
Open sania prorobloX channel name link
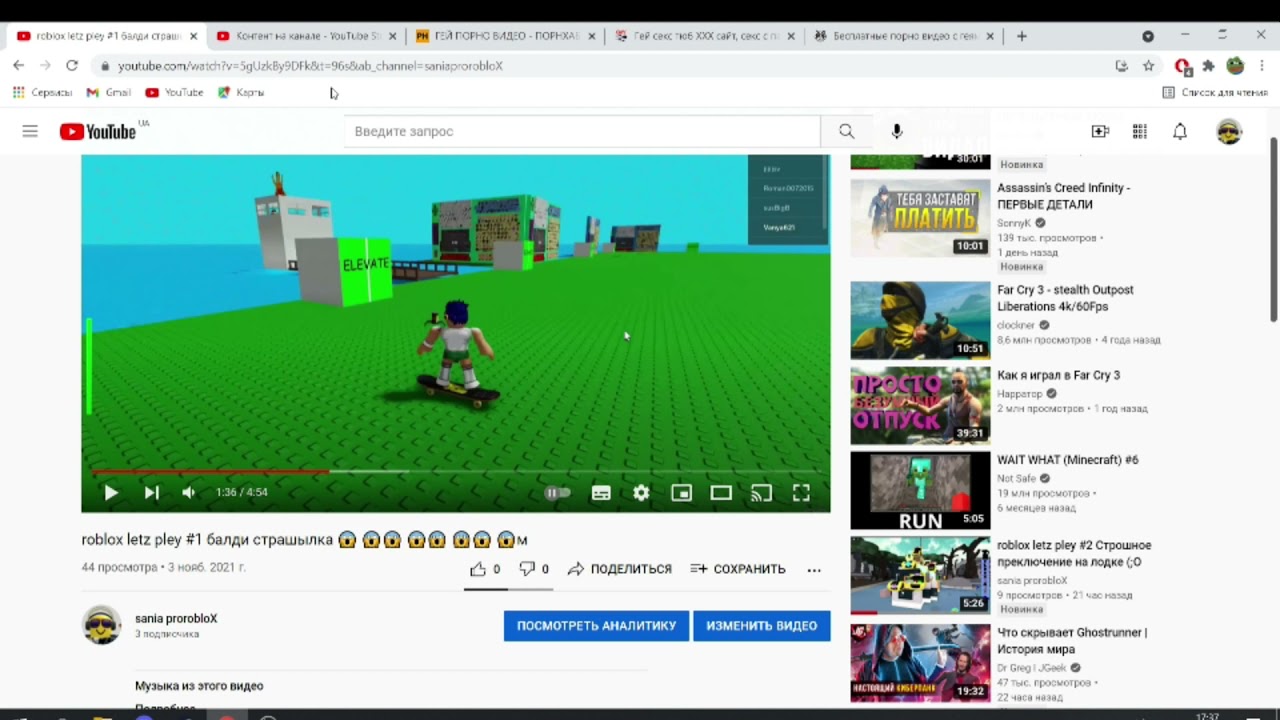point(176,618)
